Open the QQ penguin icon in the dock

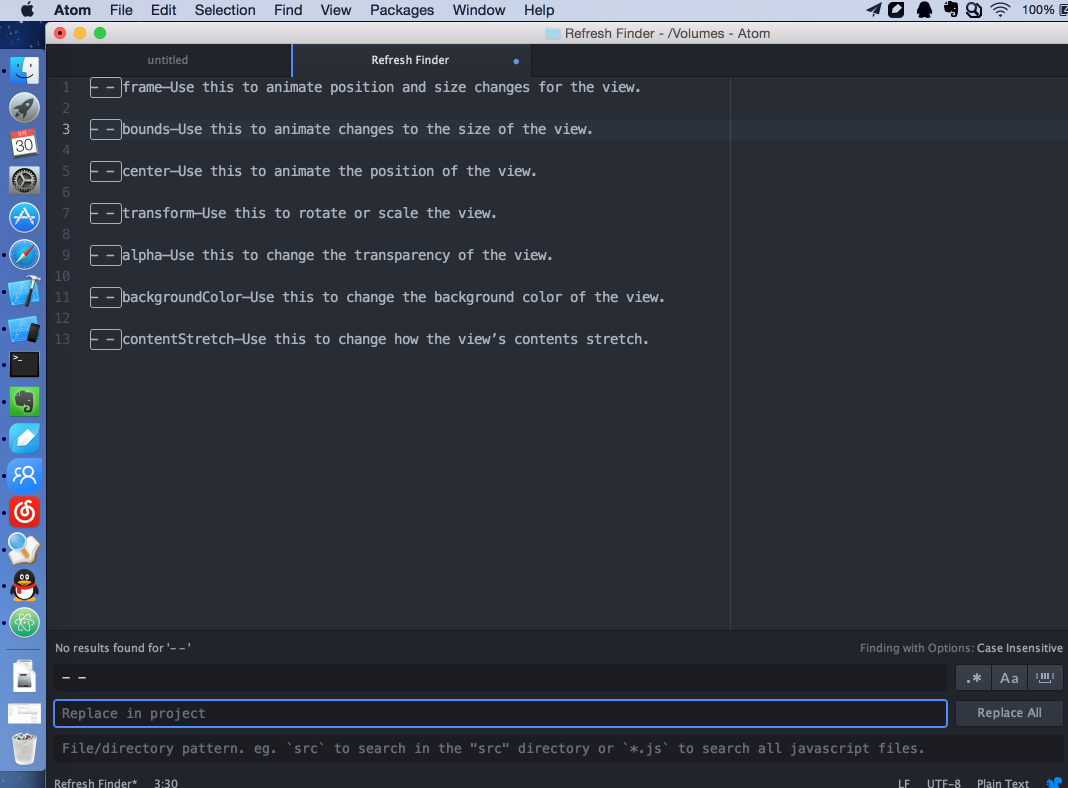pyautogui.click(x=23, y=586)
